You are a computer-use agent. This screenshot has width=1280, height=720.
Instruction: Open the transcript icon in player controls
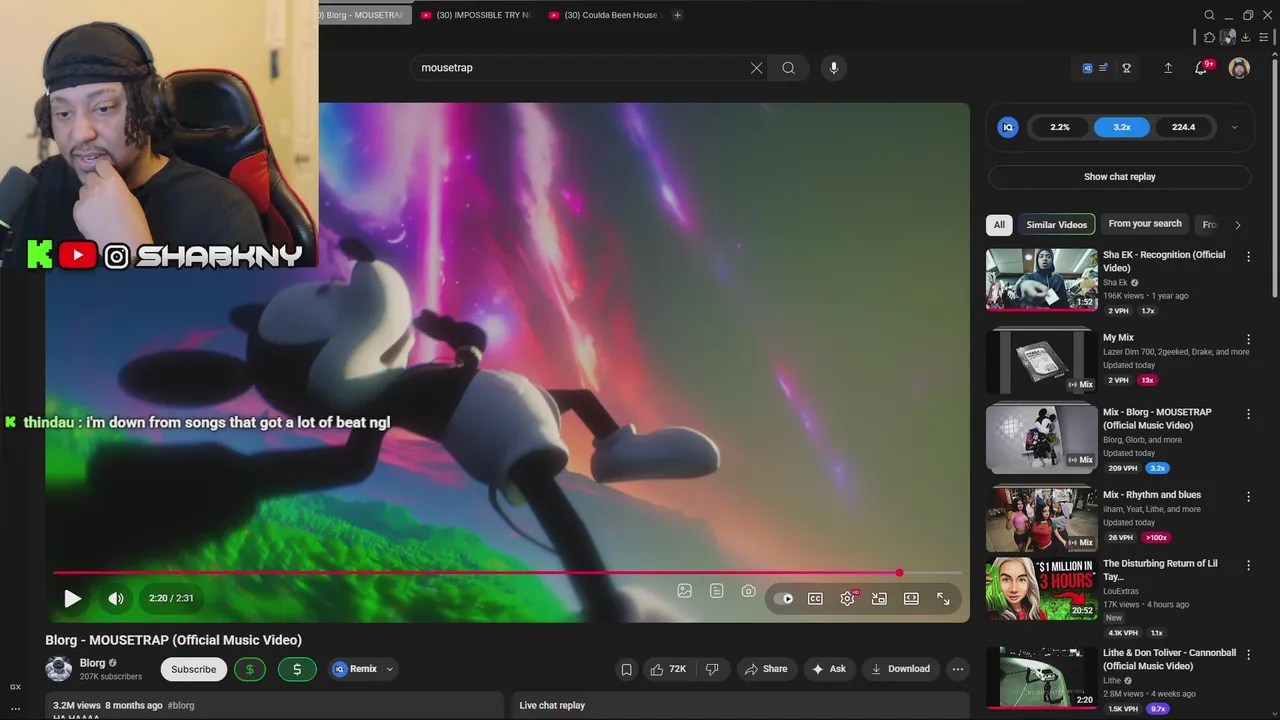coord(717,591)
